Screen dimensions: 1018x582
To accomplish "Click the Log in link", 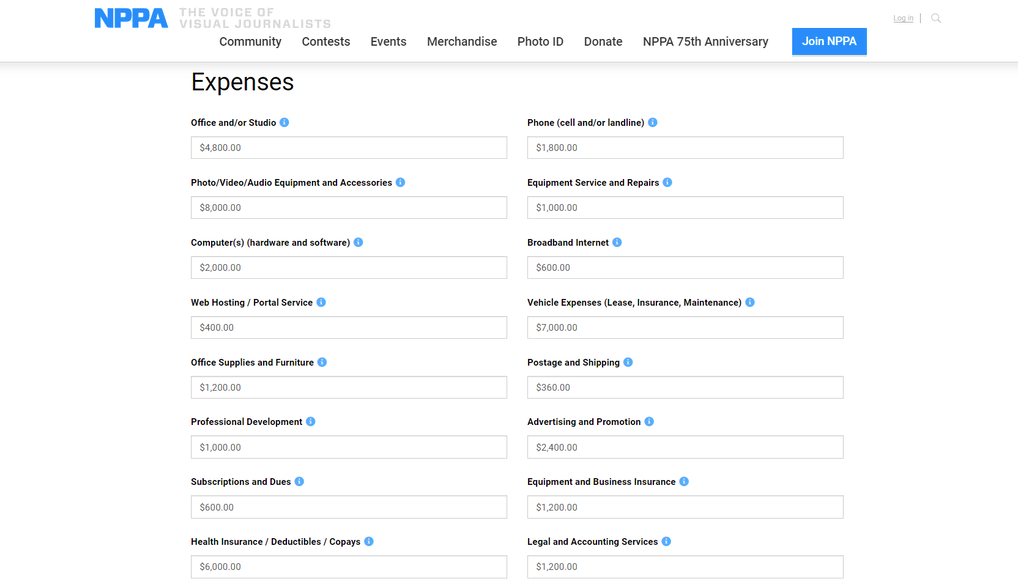I will point(903,18).
